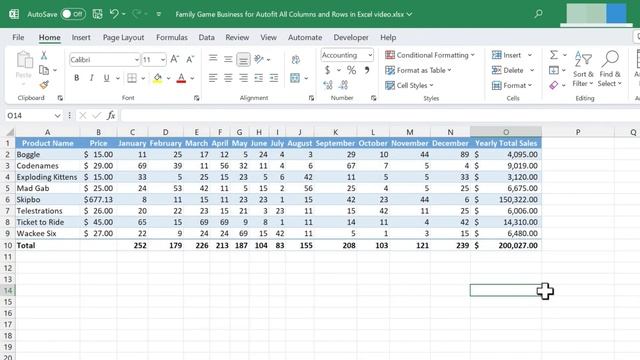The height and width of the screenshot is (360, 640).
Task: Click the Accounting dollar sign icon
Action: coord(327,70)
